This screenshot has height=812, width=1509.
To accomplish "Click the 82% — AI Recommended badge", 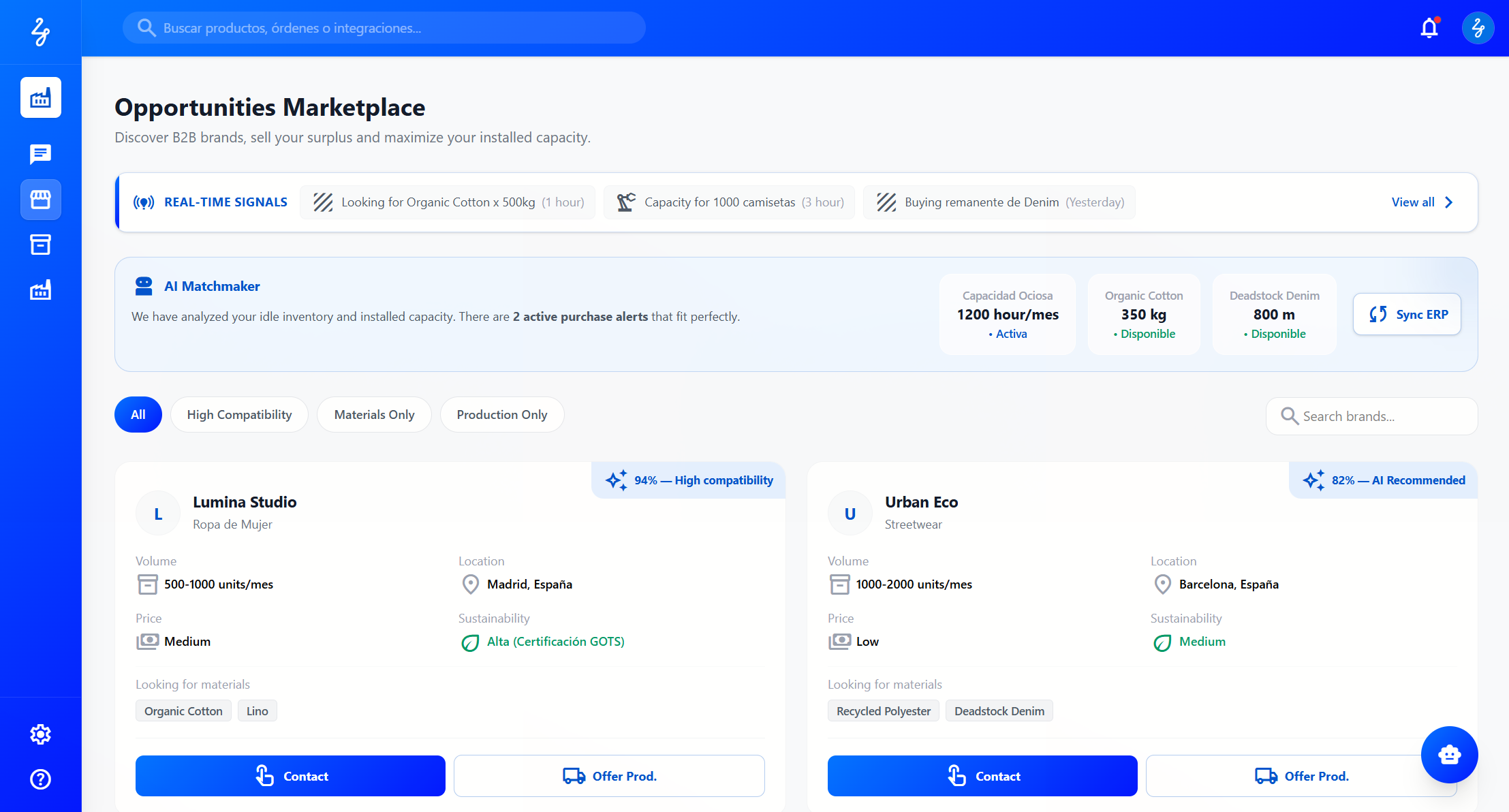I will pyautogui.click(x=1384, y=480).
